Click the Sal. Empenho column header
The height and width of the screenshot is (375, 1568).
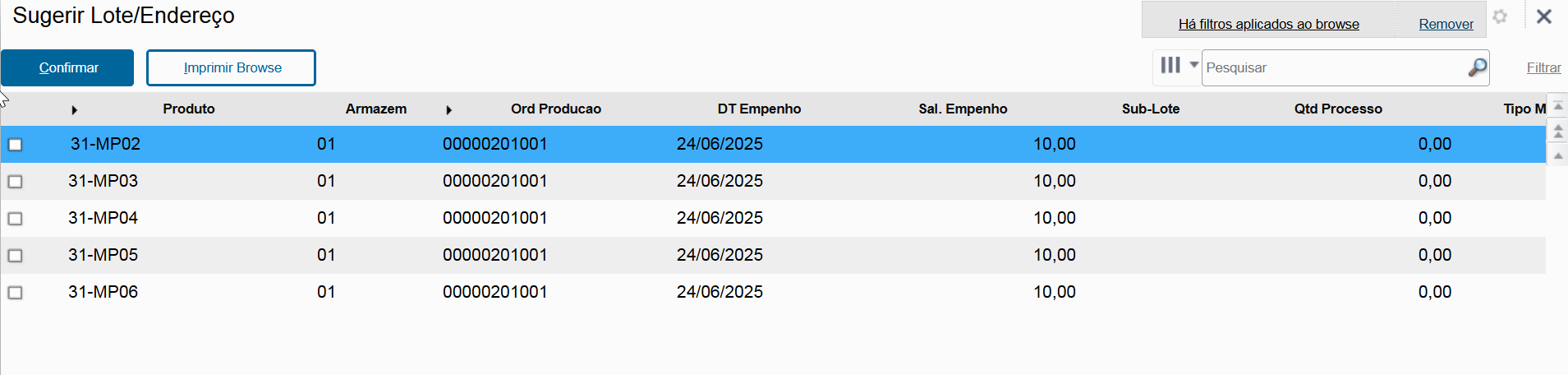(x=962, y=109)
